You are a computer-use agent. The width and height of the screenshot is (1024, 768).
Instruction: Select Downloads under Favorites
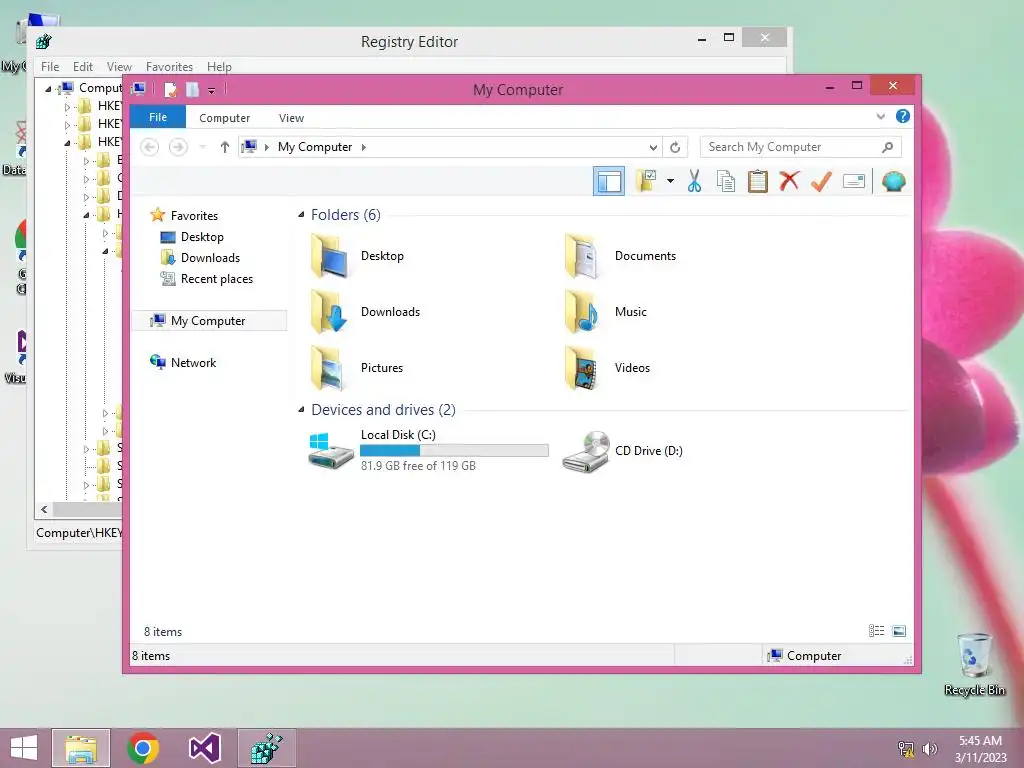[210, 258]
